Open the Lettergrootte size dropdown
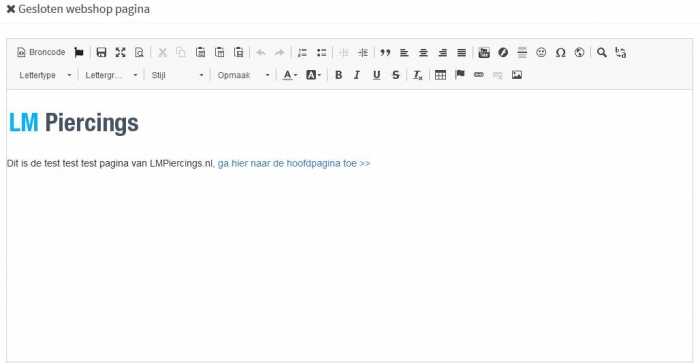The width and height of the screenshot is (700, 363). 111,75
